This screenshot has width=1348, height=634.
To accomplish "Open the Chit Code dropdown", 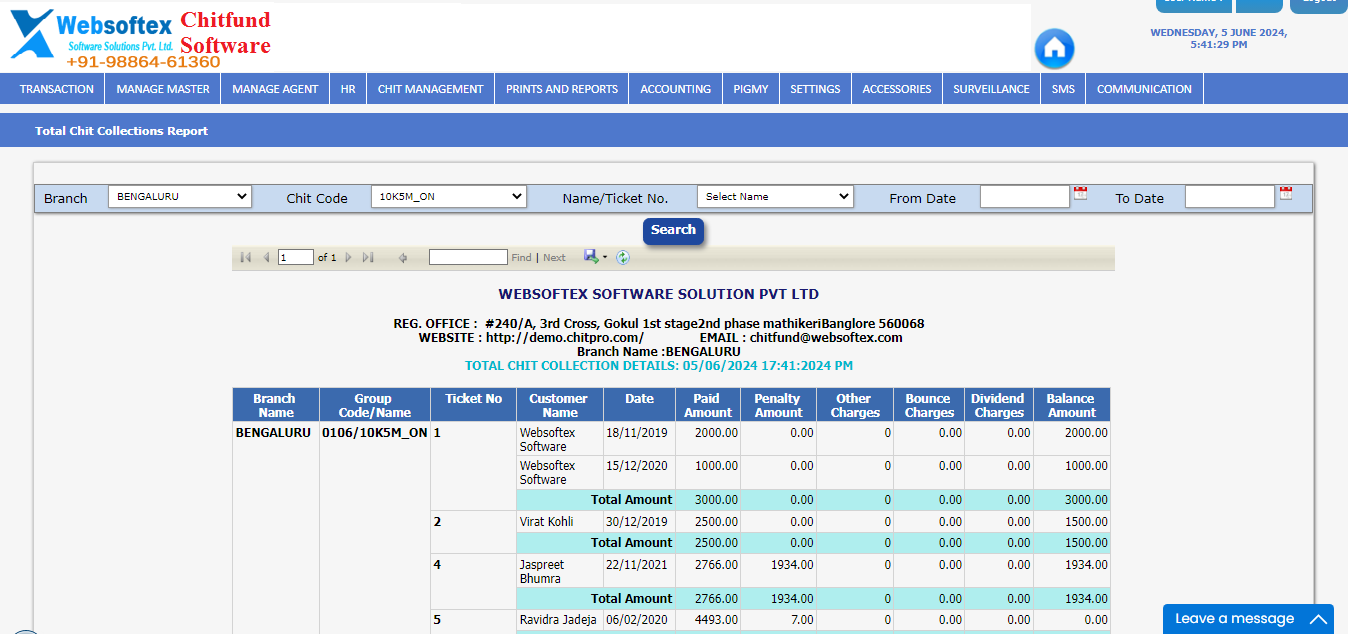I will coord(448,196).
